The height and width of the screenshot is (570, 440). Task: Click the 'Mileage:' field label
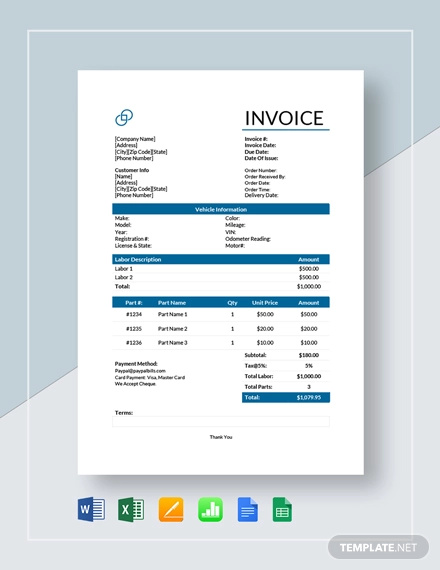235,225
